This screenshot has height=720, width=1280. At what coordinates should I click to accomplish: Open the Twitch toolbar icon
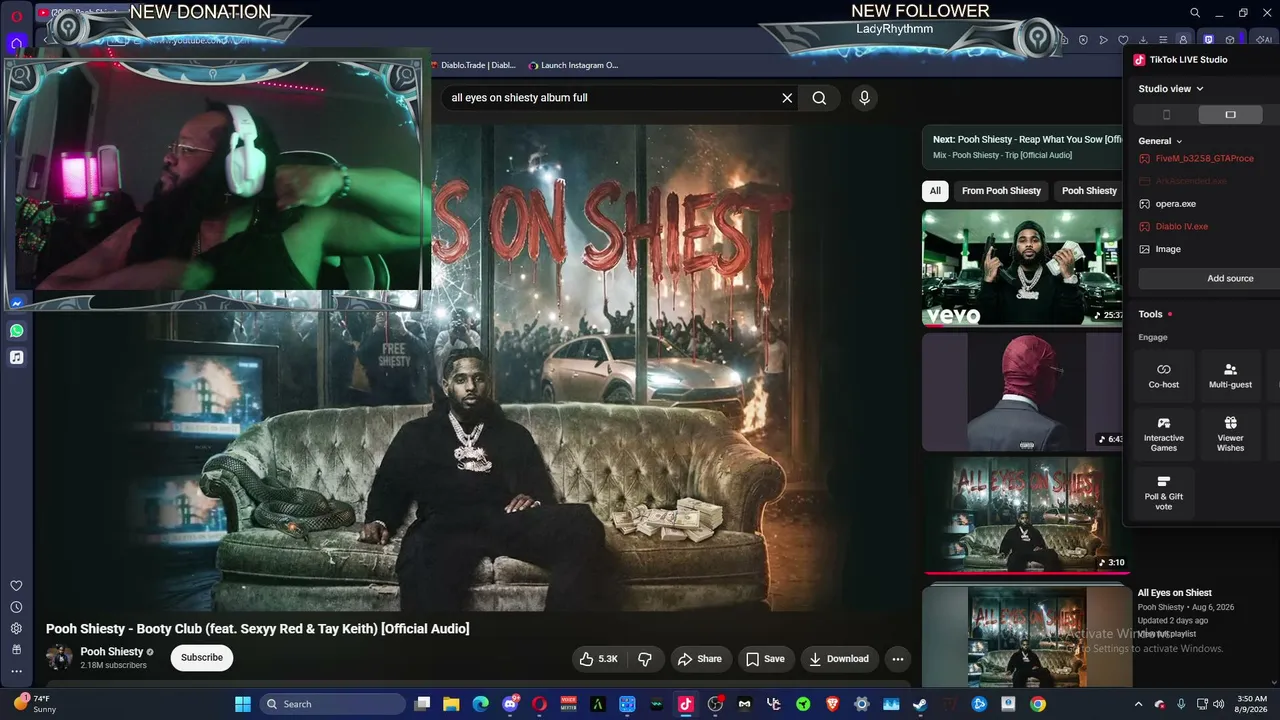(1208, 40)
